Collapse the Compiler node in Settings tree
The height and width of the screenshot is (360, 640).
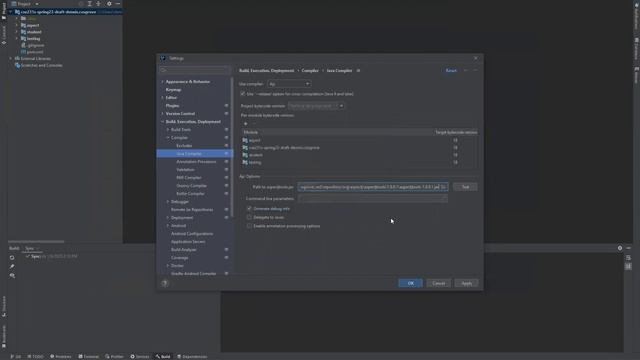coord(168,138)
